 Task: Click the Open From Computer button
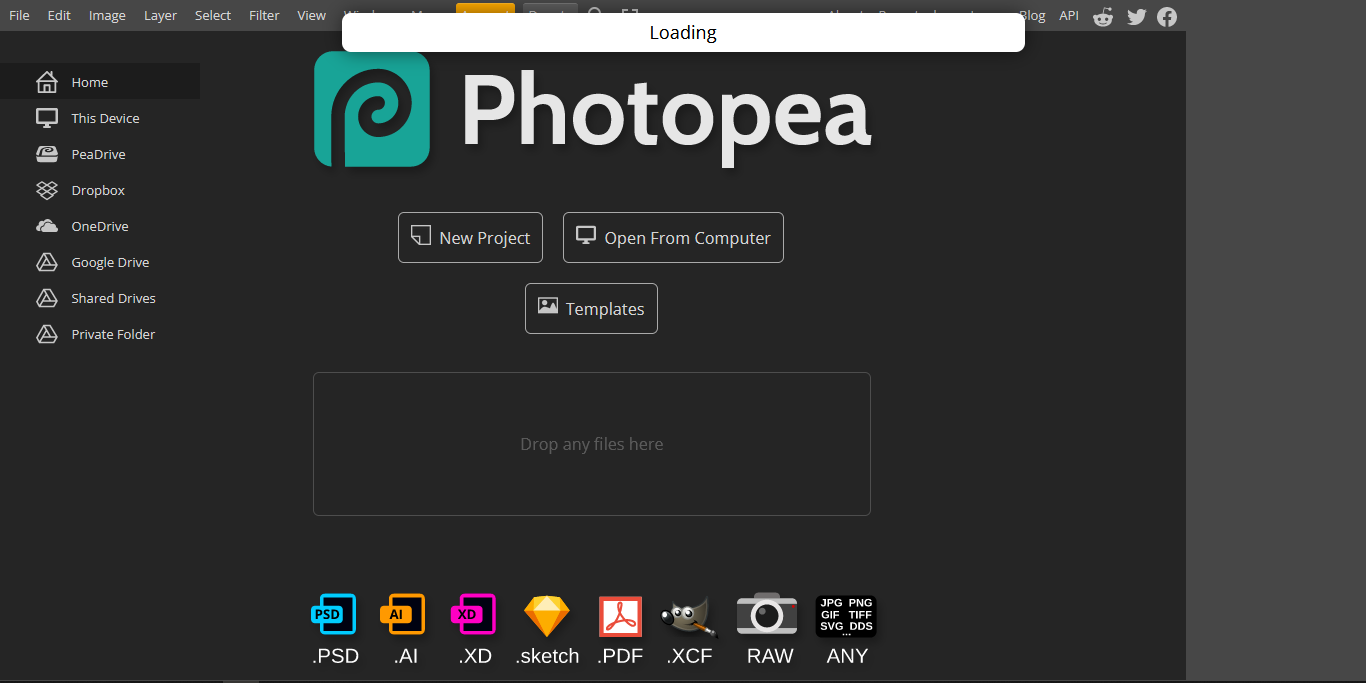pyautogui.click(x=673, y=237)
